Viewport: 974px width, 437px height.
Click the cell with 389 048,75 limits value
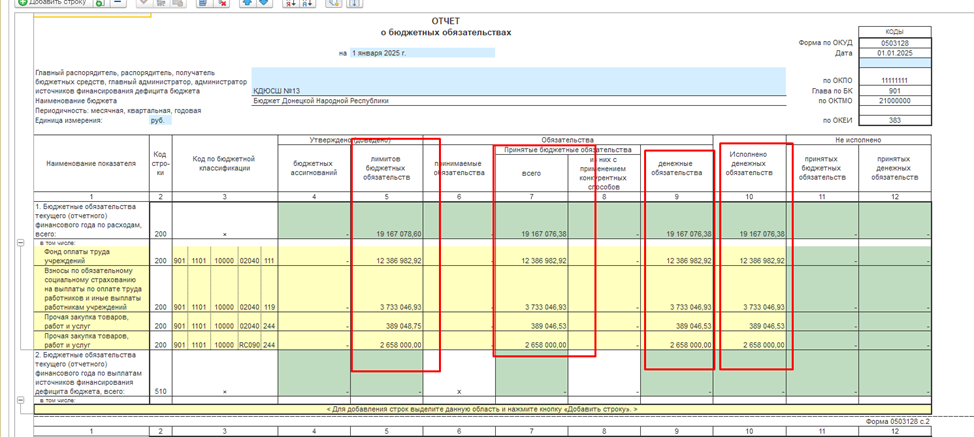coord(386,322)
